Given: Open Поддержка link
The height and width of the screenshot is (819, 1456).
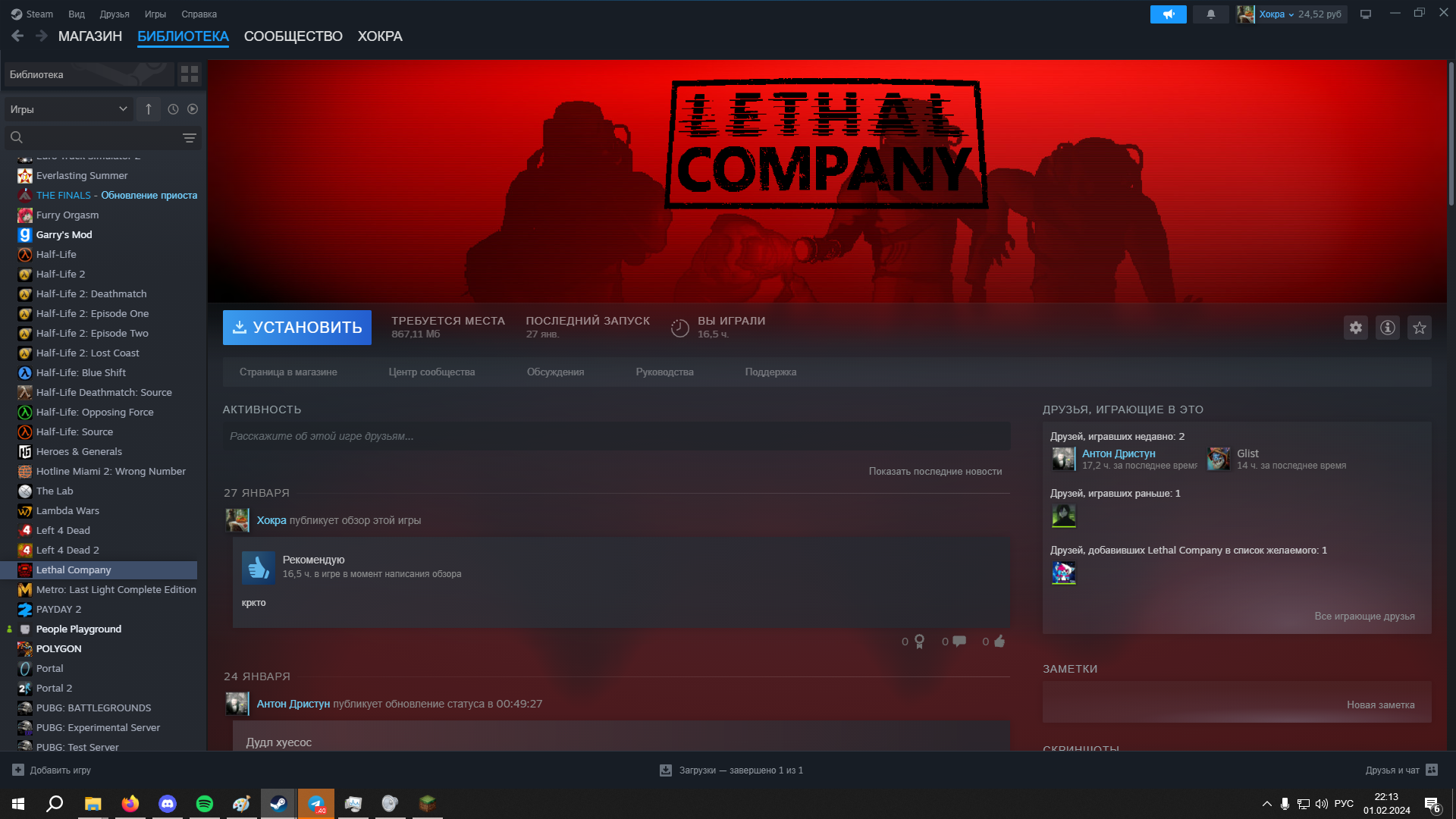Looking at the screenshot, I should coord(771,372).
